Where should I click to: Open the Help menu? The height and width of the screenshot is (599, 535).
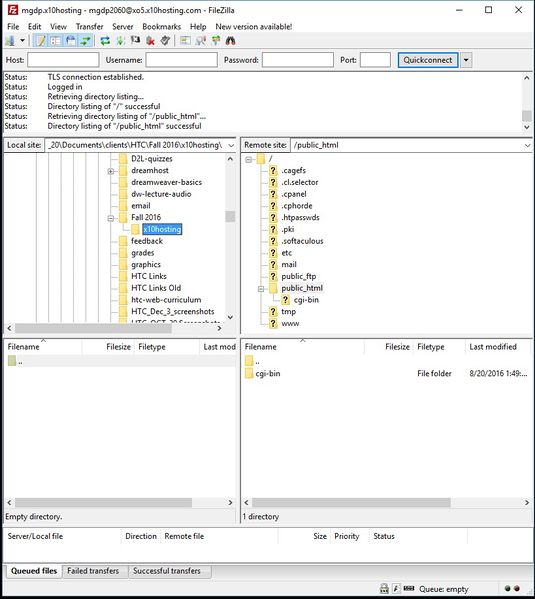(198, 27)
